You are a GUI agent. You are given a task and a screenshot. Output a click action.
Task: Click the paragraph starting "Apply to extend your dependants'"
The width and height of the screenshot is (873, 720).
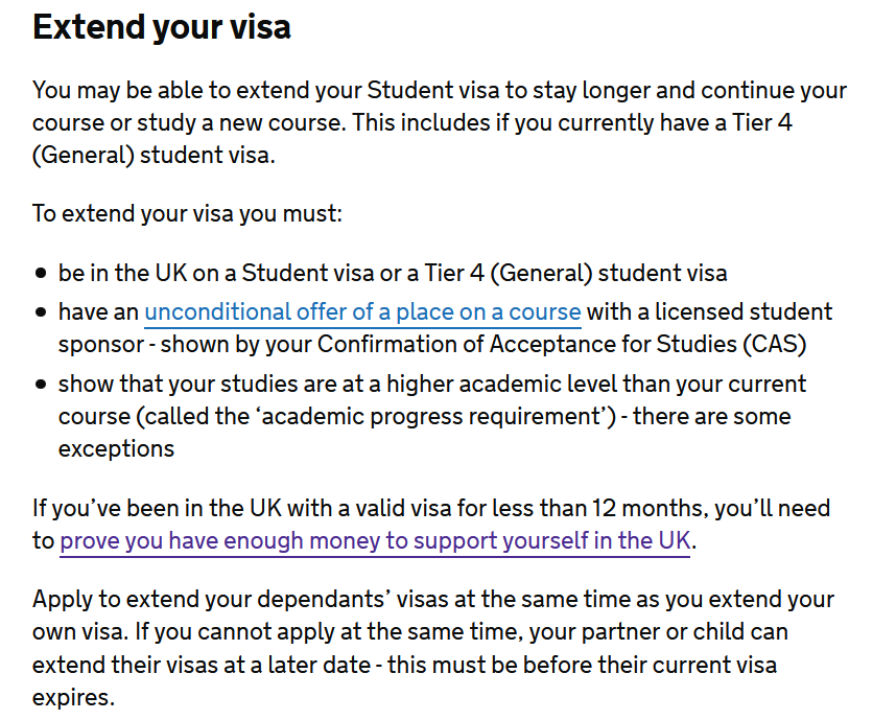[432, 632]
